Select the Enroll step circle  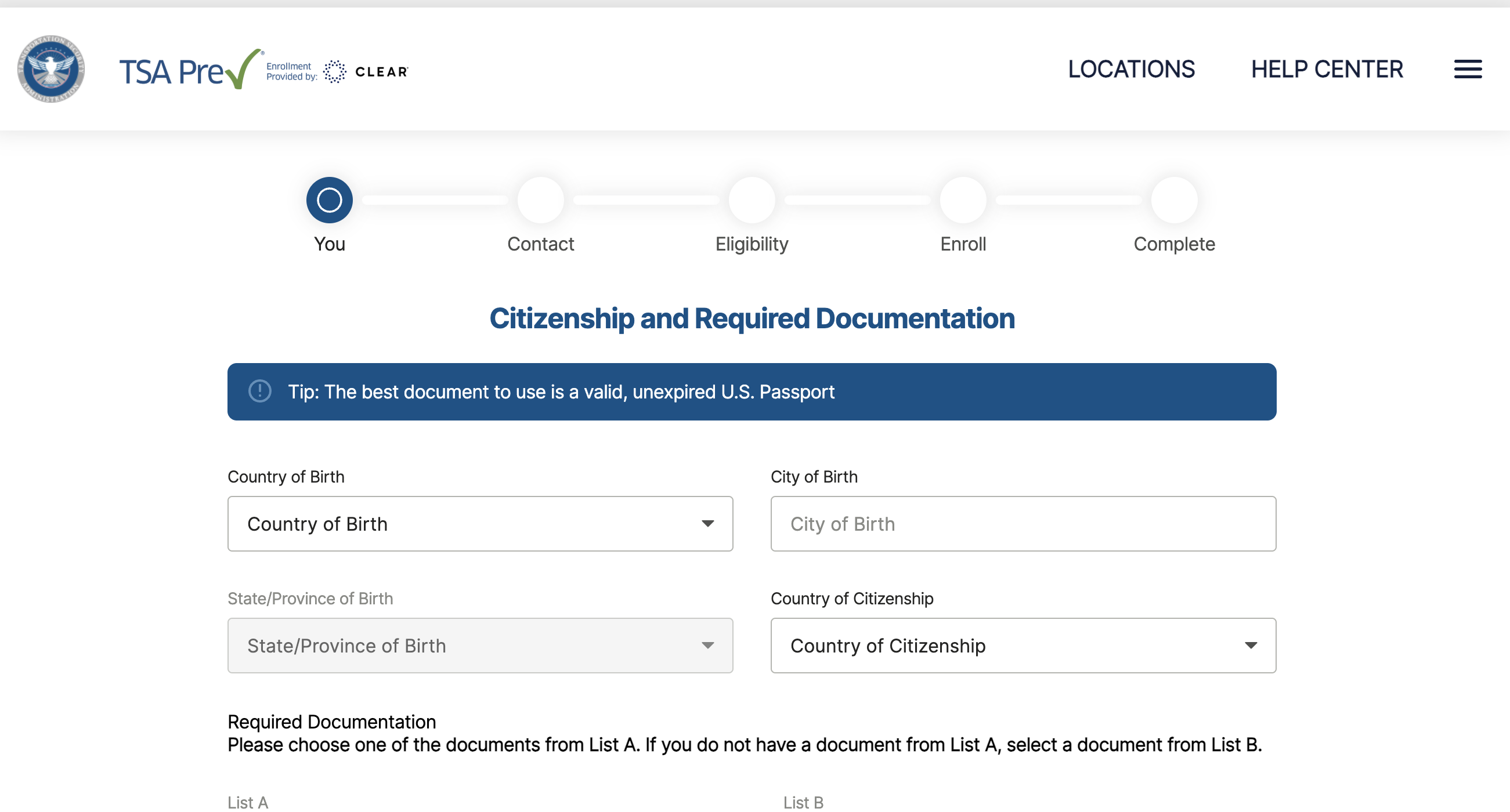point(963,200)
